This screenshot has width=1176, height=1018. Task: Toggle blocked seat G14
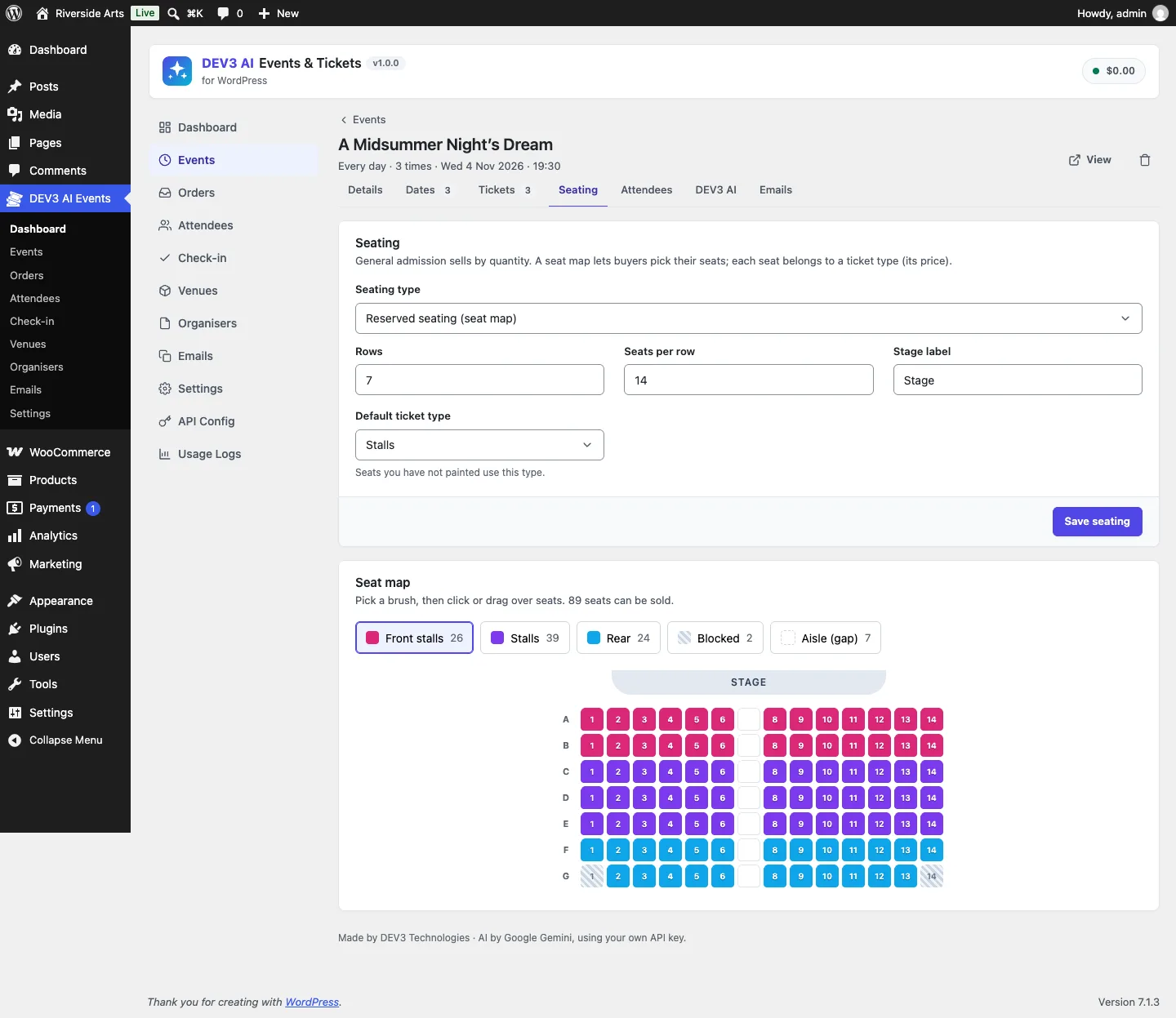pyautogui.click(x=932, y=876)
